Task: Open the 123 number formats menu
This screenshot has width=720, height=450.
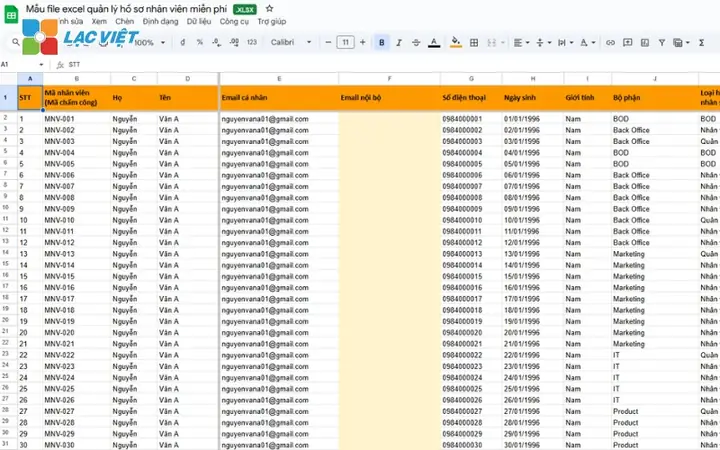Action: click(x=252, y=42)
